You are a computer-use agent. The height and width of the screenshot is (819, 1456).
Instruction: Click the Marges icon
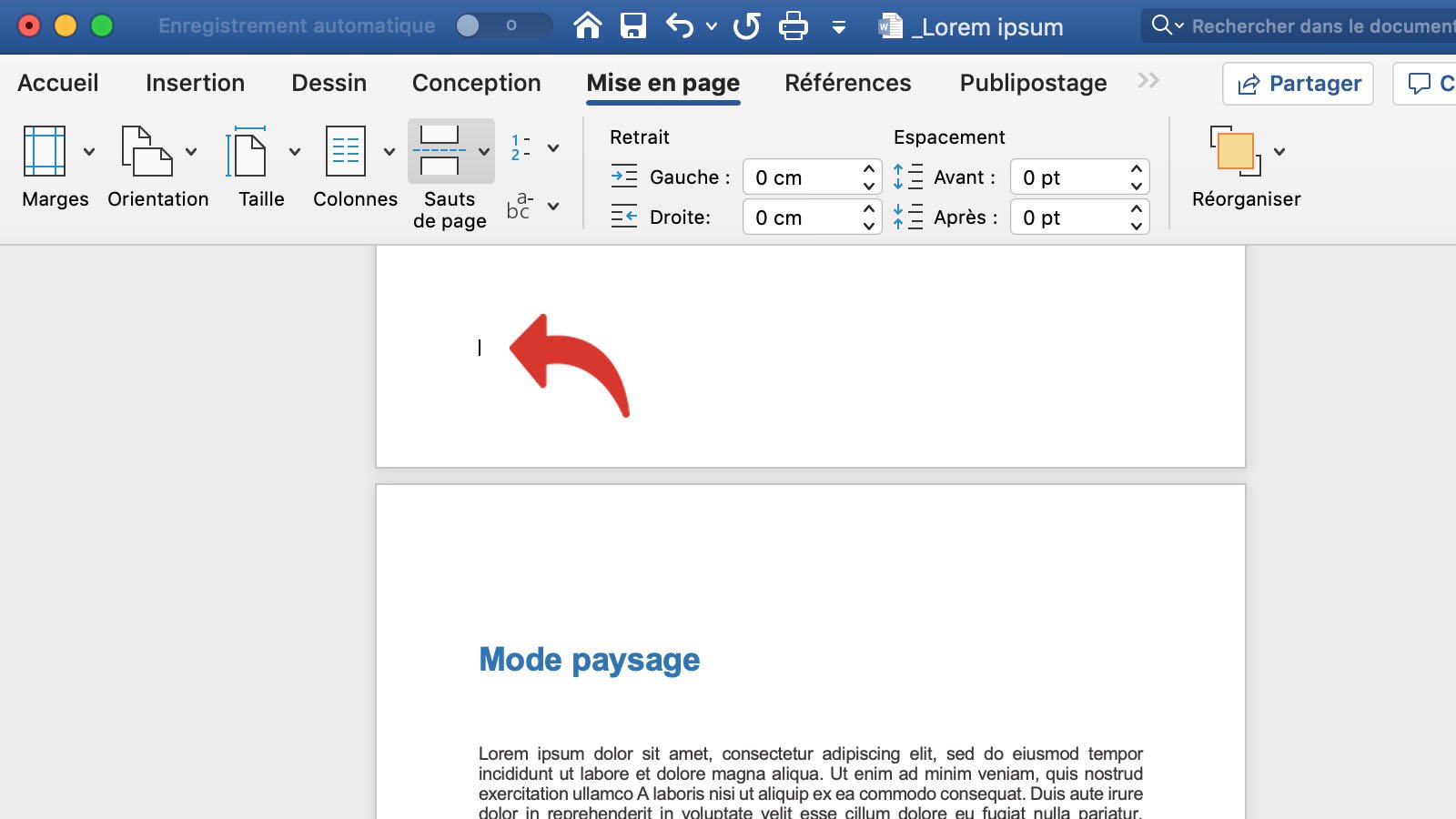pos(45,151)
